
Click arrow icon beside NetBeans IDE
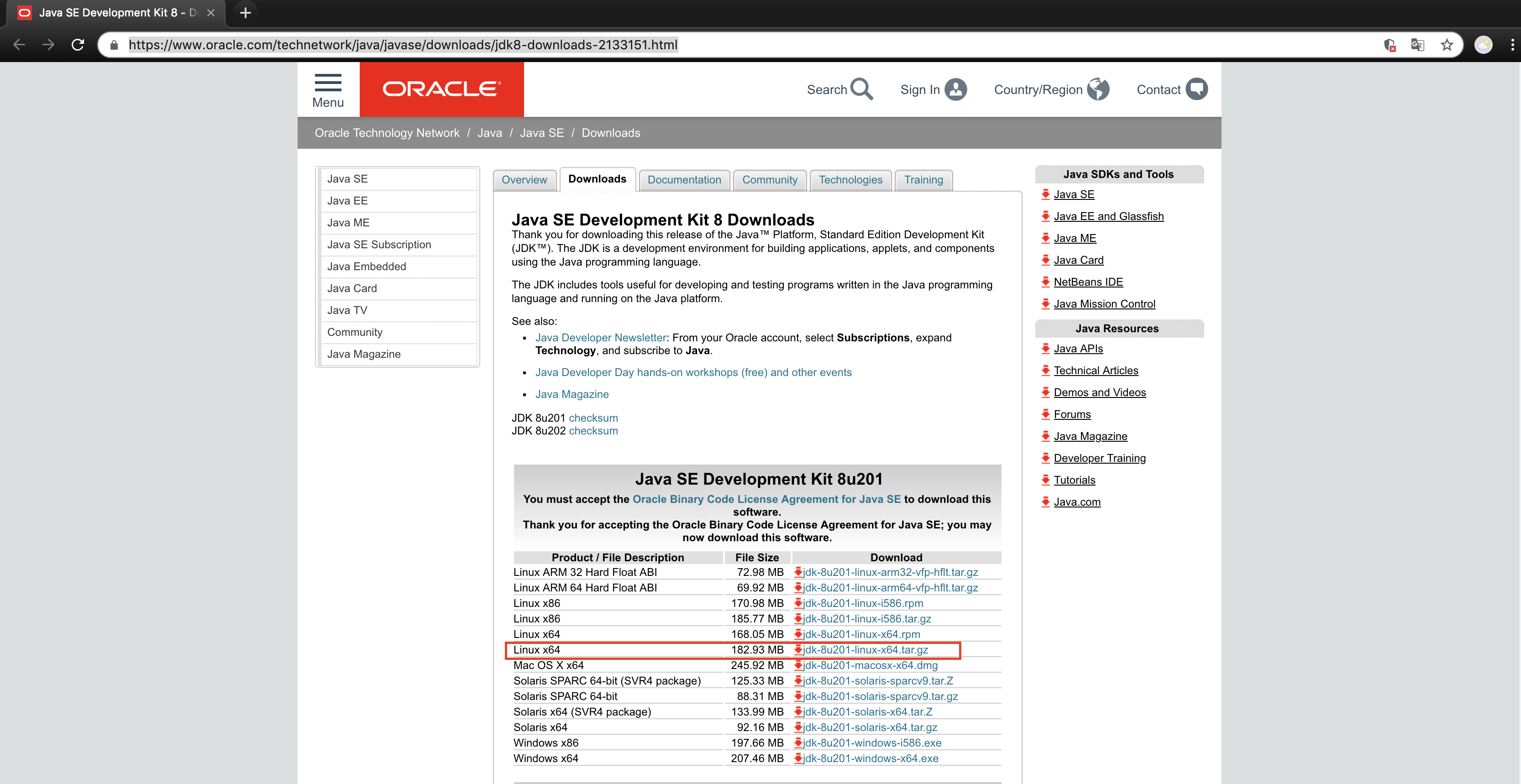tap(1046, 282)
